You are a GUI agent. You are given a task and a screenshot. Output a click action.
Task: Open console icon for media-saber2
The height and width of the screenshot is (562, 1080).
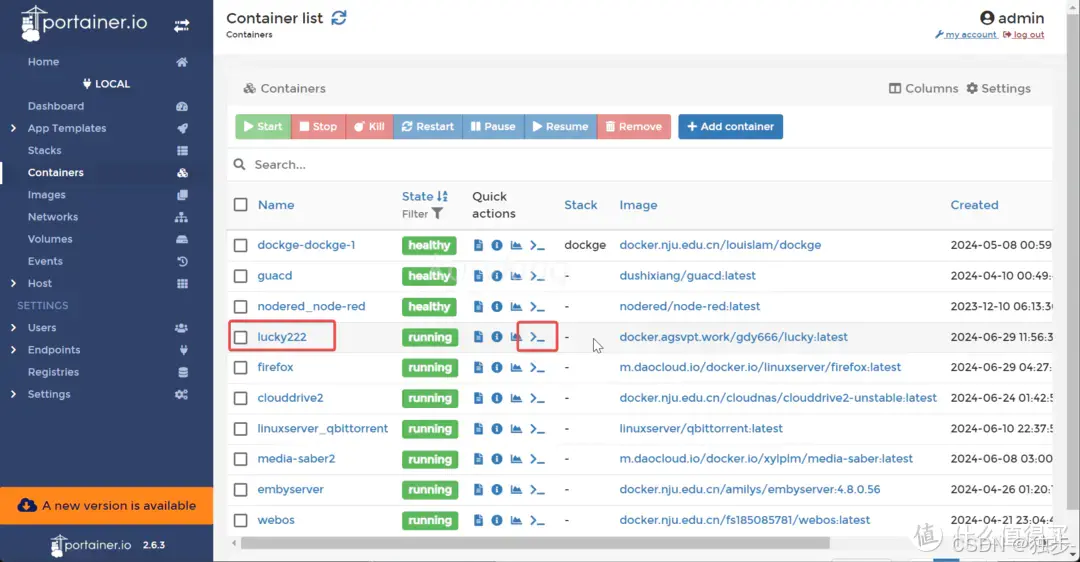tap(537, 459)
